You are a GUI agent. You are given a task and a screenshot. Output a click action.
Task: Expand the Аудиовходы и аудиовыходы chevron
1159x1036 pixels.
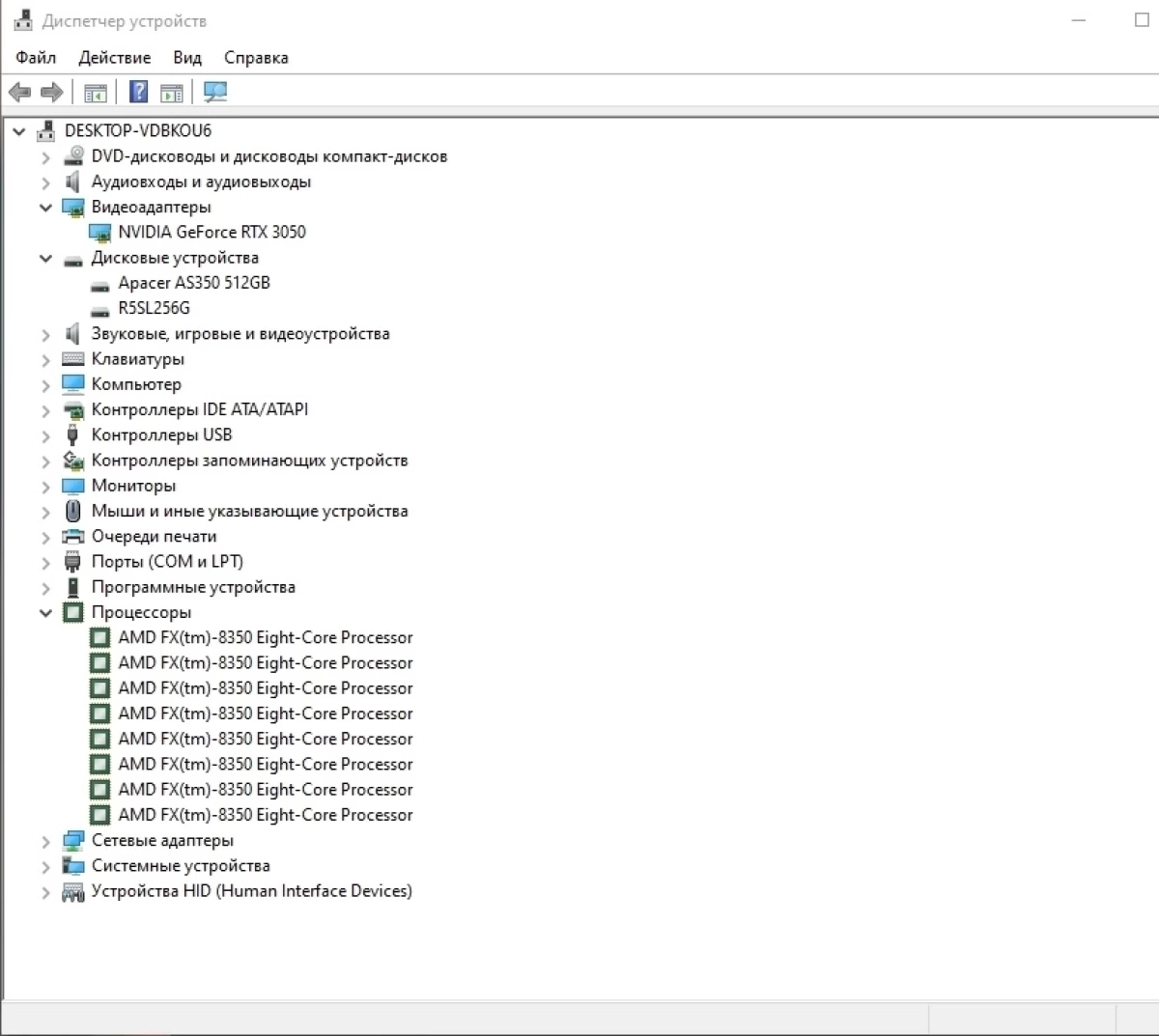(x=45, y=182)
